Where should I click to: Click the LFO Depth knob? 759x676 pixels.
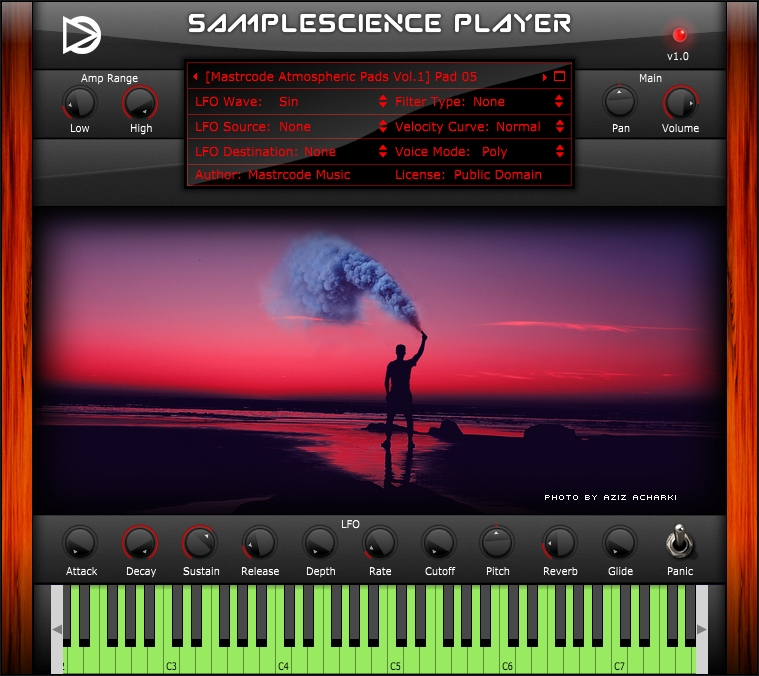[x=319, y=543]
